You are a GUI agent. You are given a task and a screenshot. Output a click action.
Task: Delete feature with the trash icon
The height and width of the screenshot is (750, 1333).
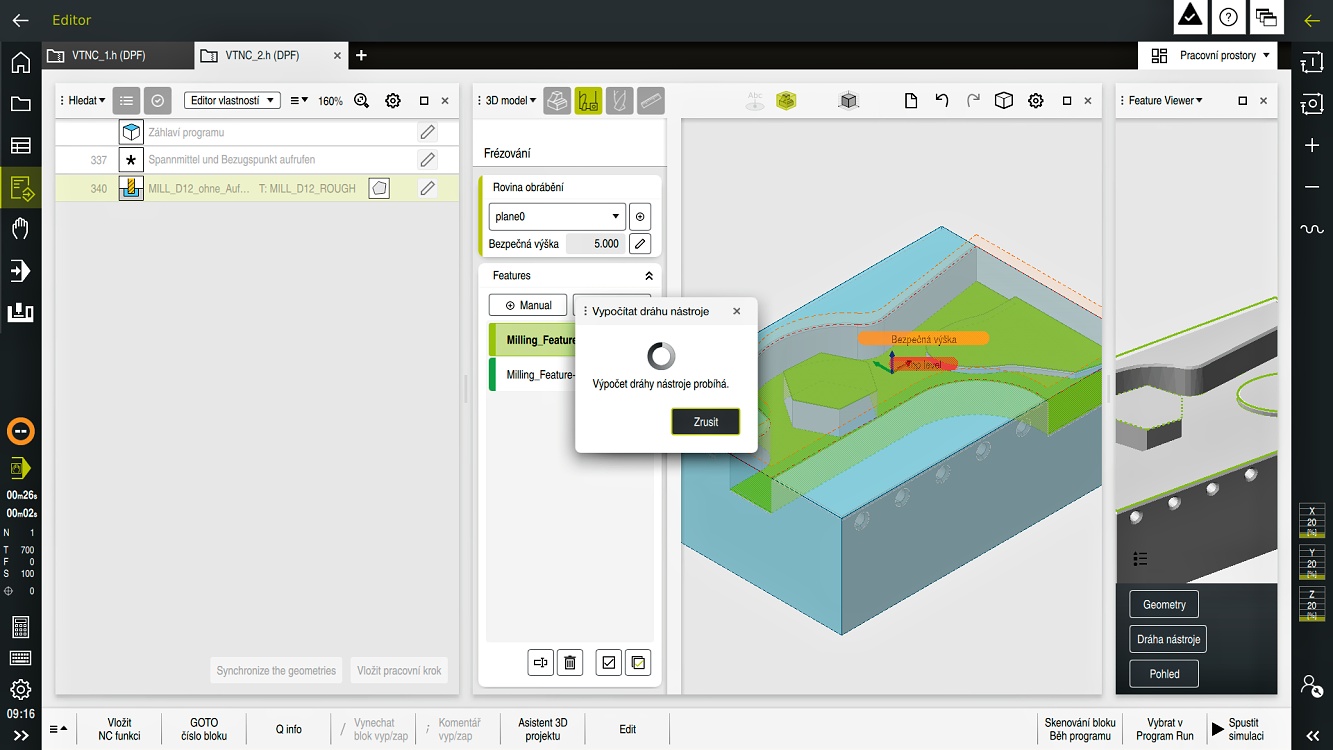click(x=570, y=662)
